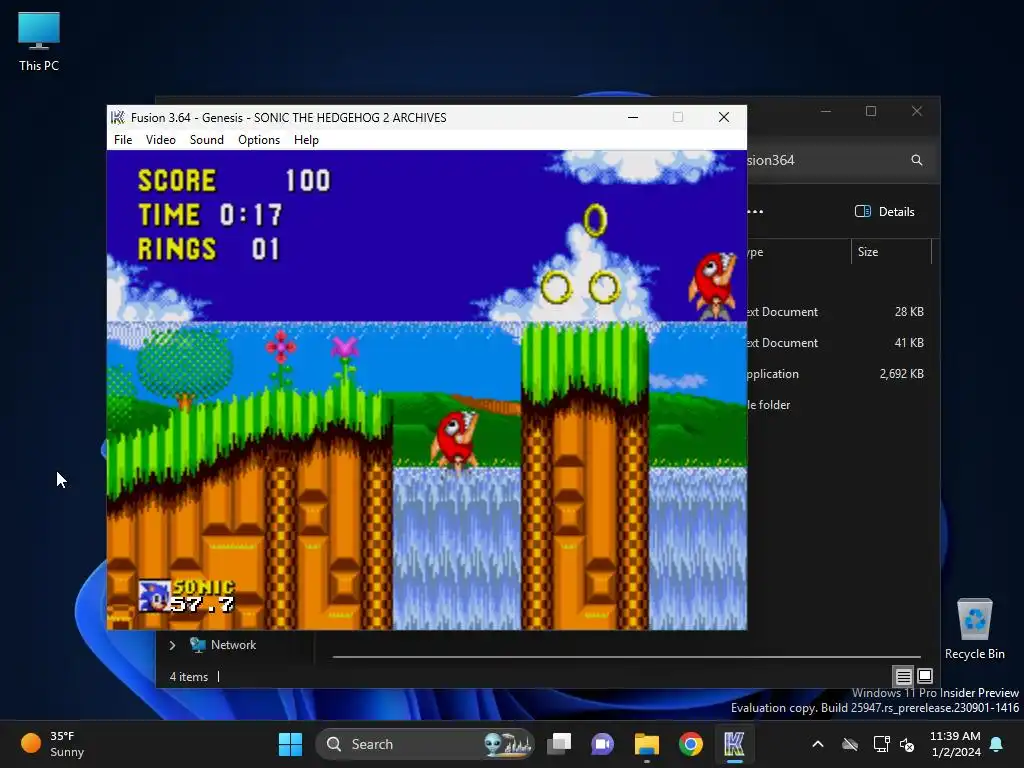Click the '4 items' status bar text
This screenshot has height=768, width=1024.
tap(189, 677)
